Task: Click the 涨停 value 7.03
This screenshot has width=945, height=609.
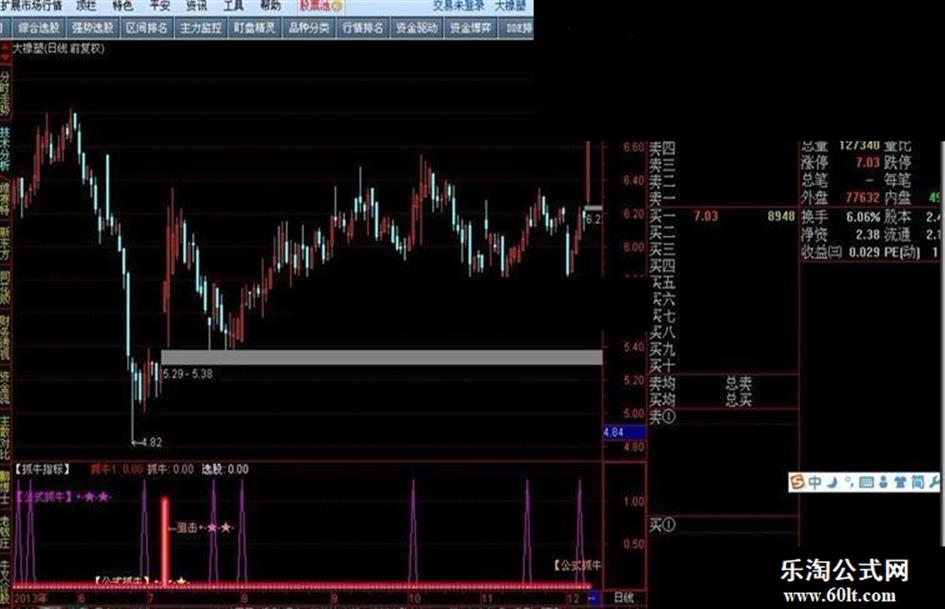Action: tap(868, 162)
